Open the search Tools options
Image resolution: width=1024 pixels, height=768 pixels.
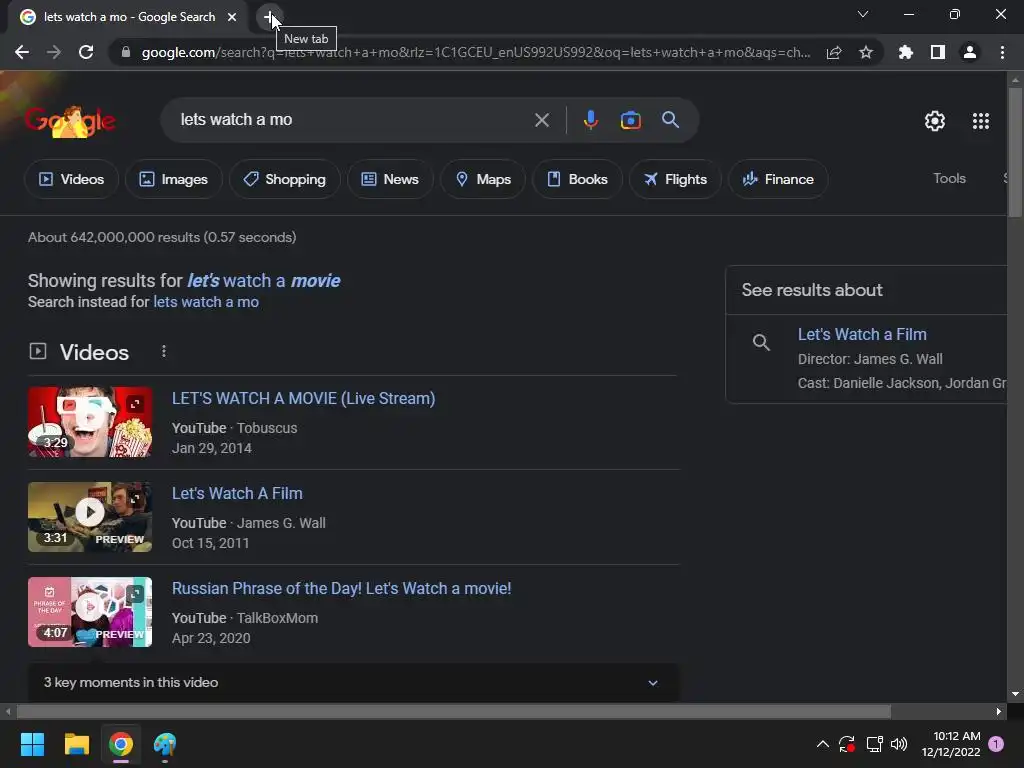(949, 178)
